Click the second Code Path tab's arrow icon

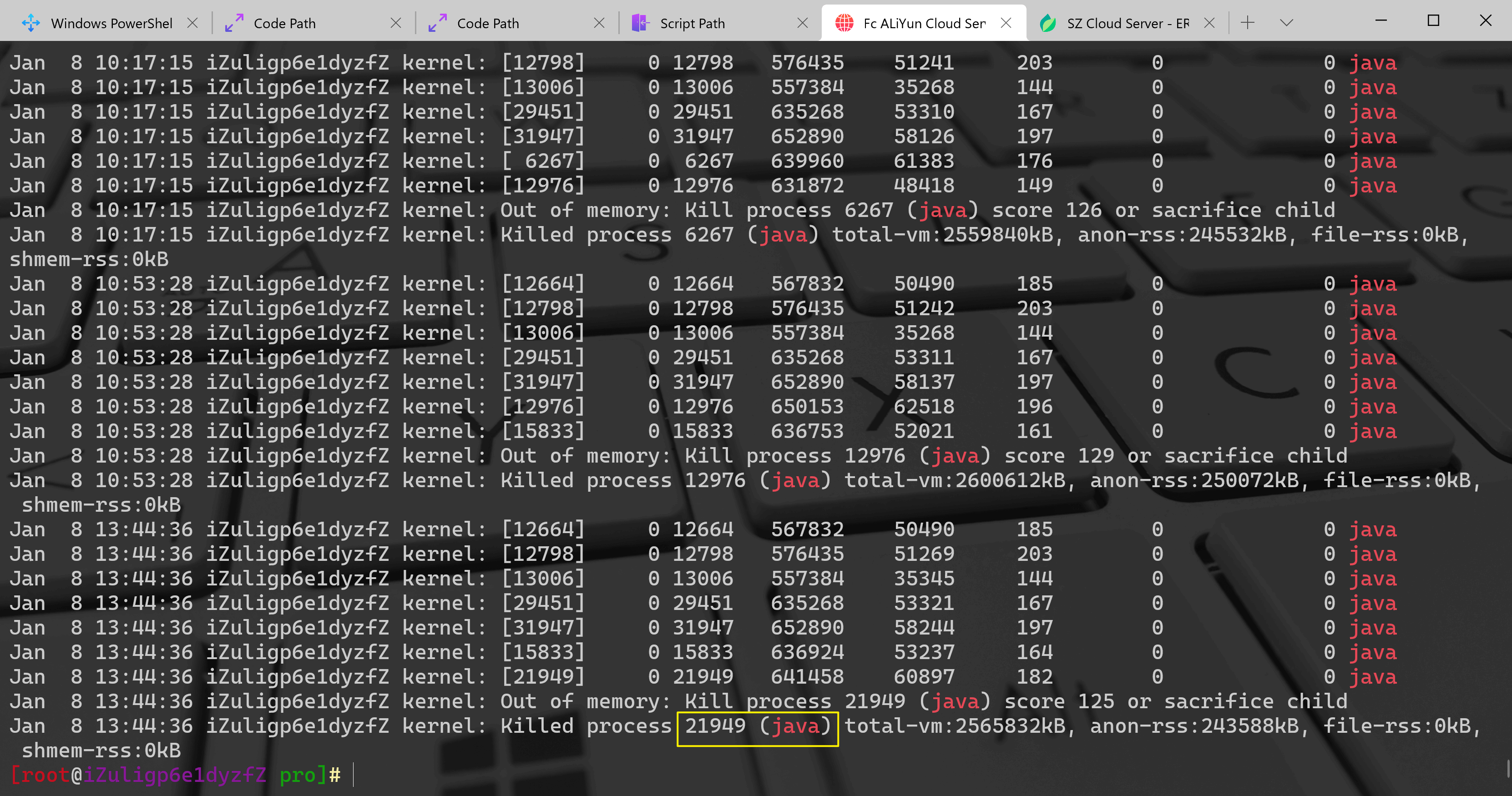coord(437,23)
